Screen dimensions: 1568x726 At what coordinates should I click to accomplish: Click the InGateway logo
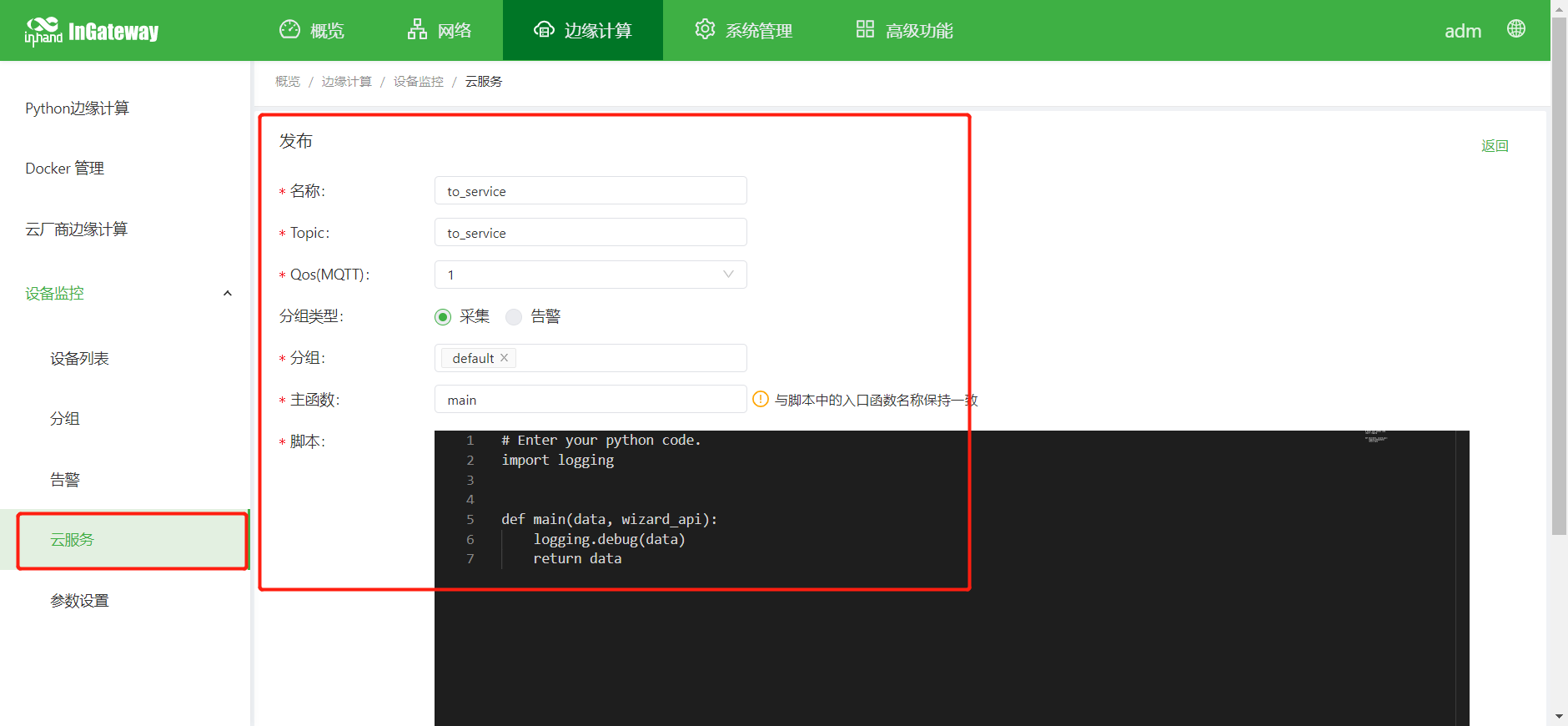tap(92, 31)
